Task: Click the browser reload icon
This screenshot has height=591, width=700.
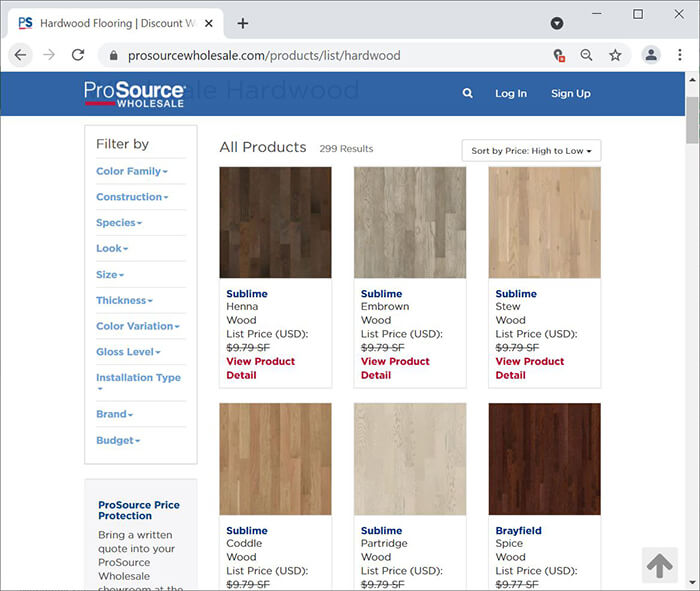Action: [78, 55]
